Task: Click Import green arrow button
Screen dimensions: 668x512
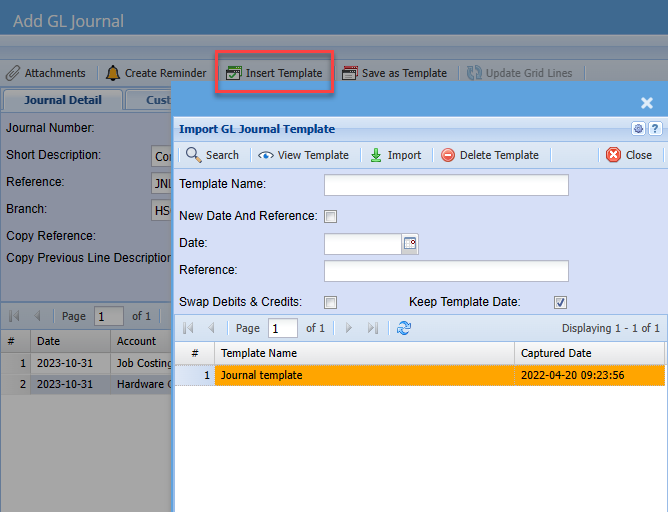Action: pos(395,155)
